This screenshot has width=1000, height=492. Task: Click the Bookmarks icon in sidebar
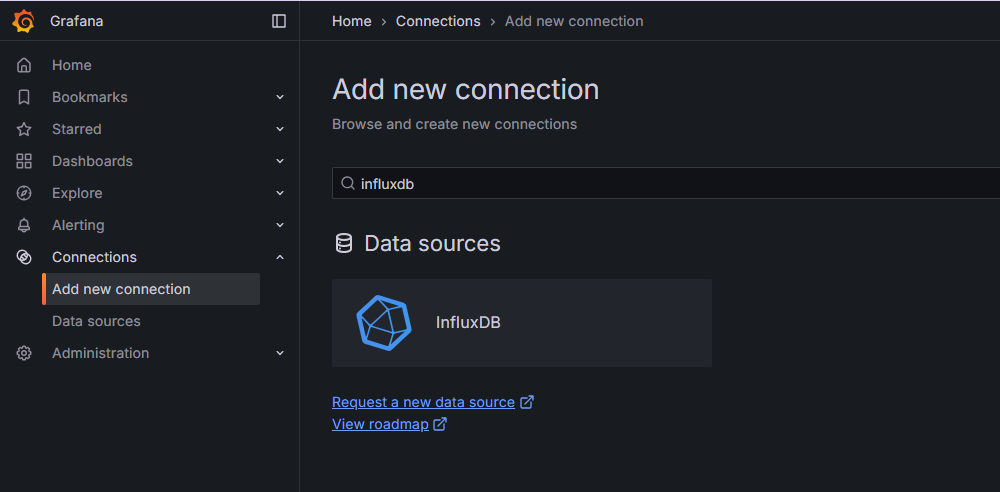coord(24,97)
